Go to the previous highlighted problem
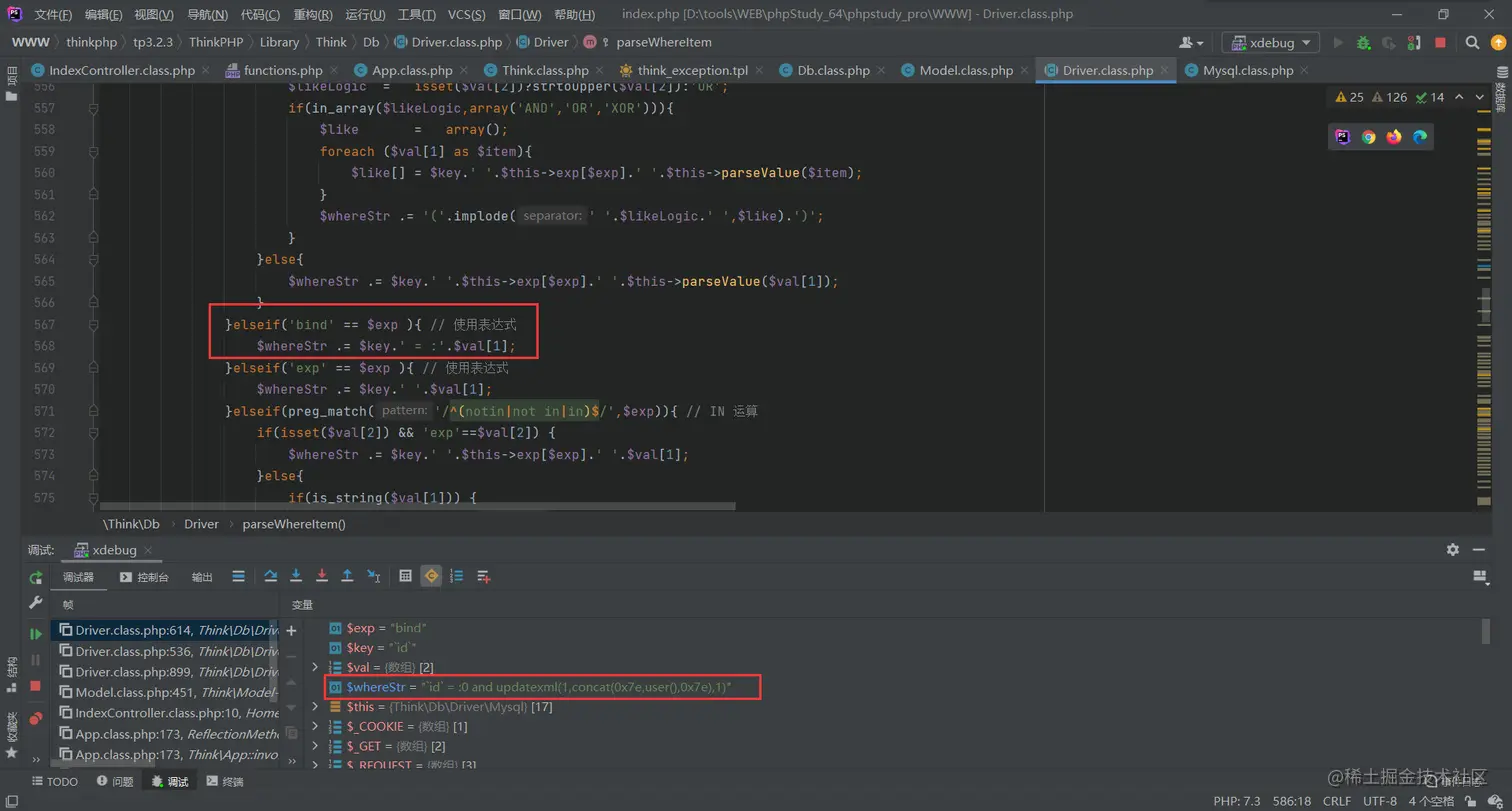Viewport: 1512px width, 811px height. [x=1459, y=97]
